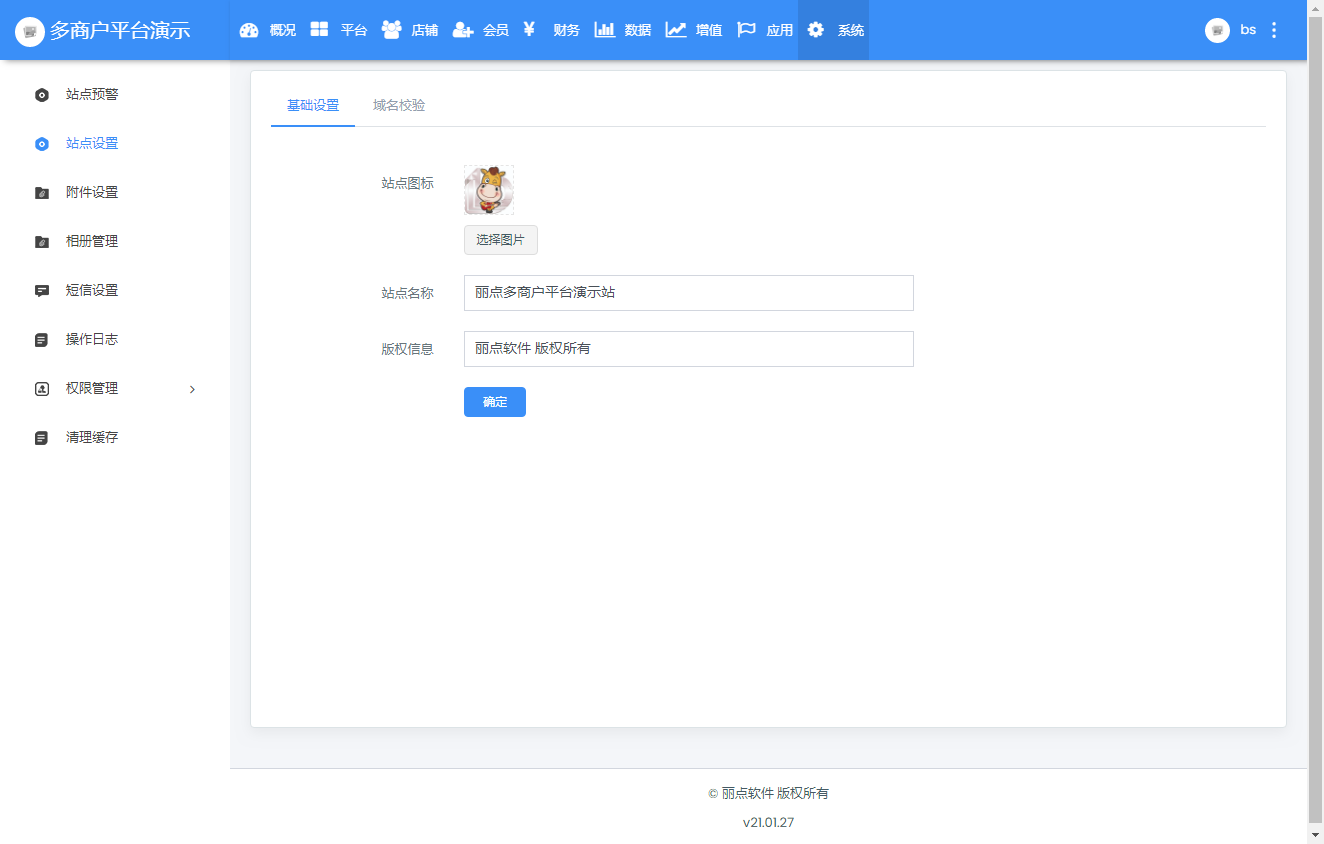Screen dimensions: 1324x844
Task: Click the 平台 grid icon
Action: pos(319,29)
